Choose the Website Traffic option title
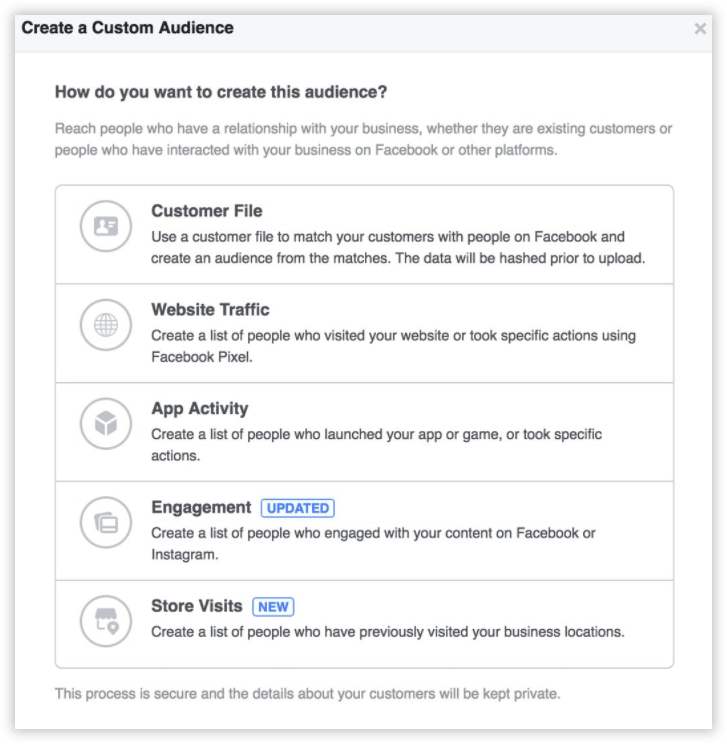Viewport: 727px width, 744px height. (x=210, y=309)
